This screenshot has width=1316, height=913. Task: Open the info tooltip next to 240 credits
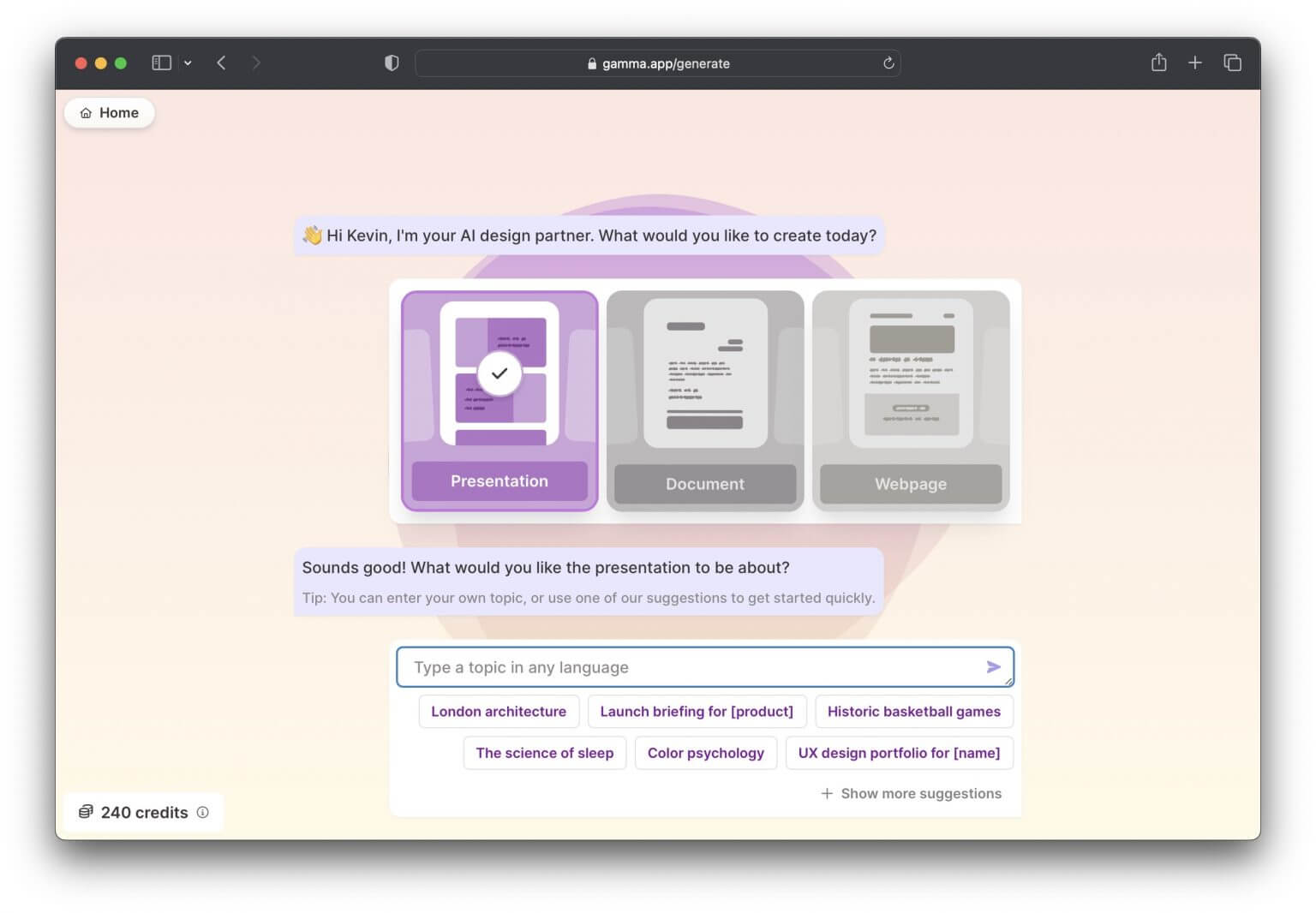202,813
